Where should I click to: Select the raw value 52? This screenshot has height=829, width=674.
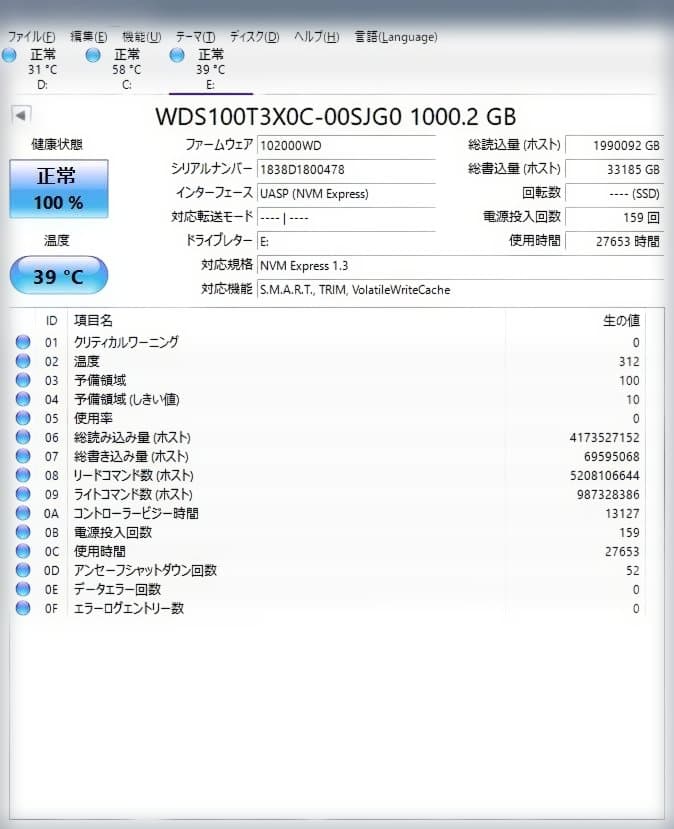(x=633, y=571)
